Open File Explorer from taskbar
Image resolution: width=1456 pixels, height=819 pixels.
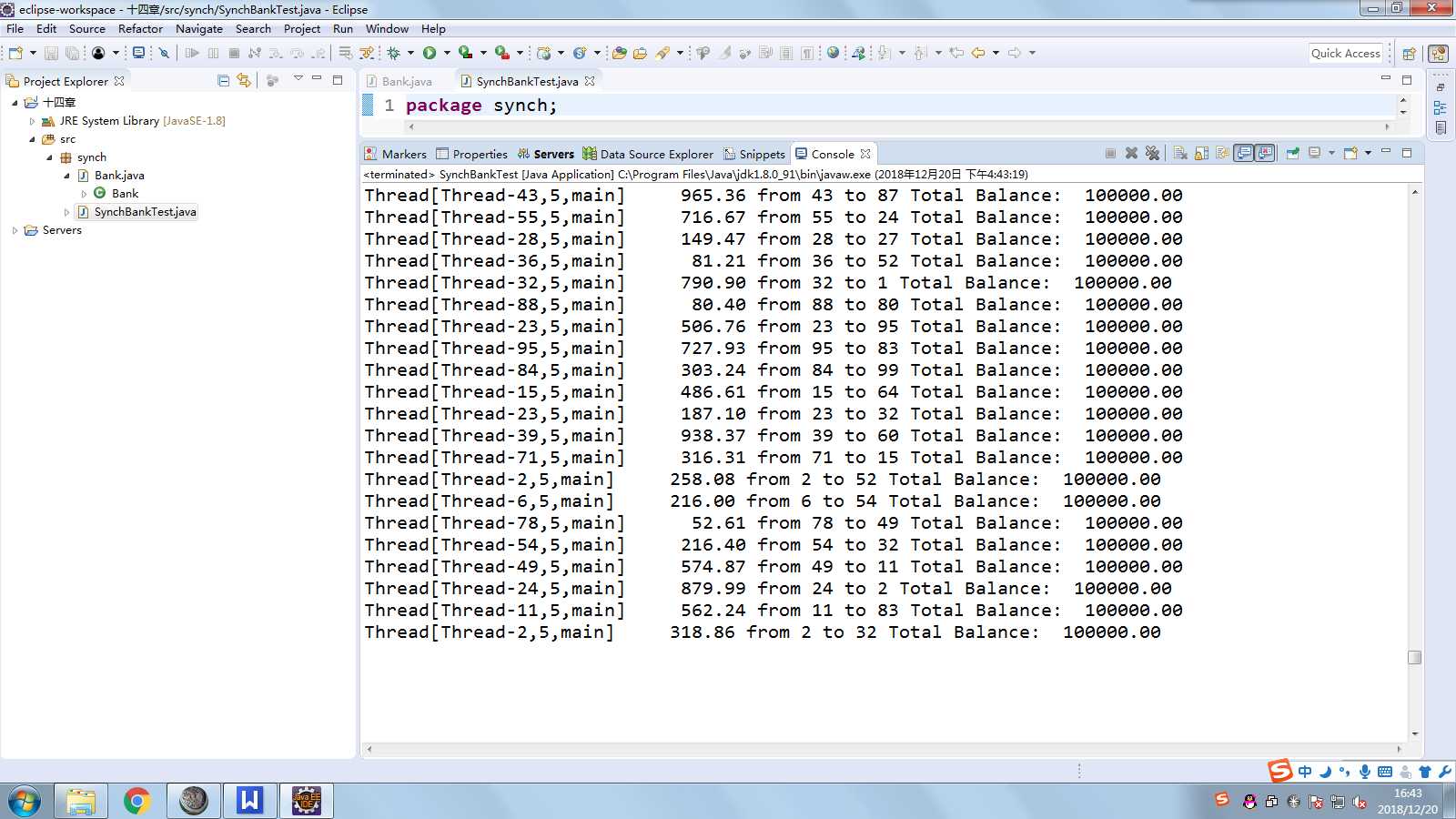click(x=81, y=801)
